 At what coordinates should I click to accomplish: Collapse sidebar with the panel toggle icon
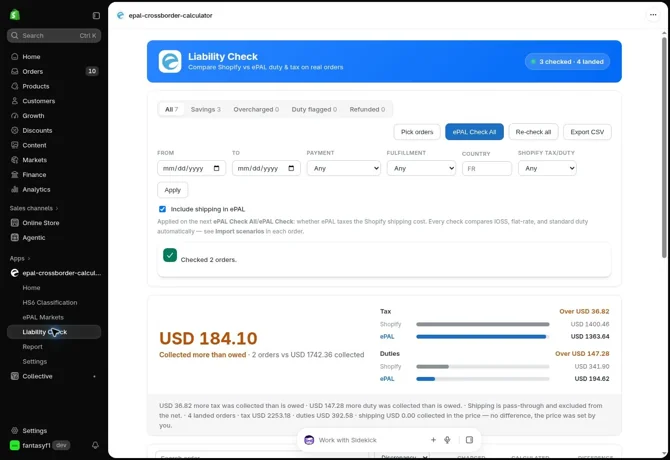point(96,15)
